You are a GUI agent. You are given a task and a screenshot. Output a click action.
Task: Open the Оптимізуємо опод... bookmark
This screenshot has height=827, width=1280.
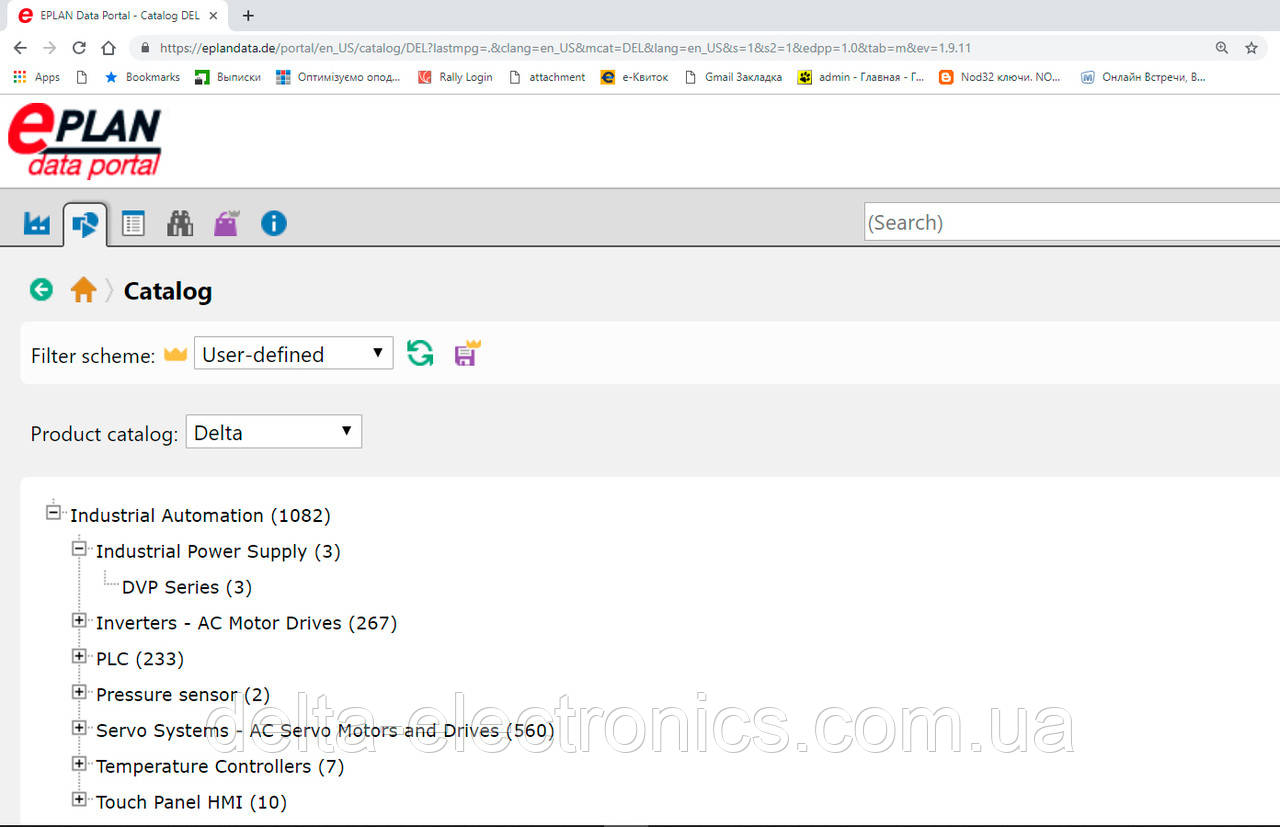coord(338,77)
